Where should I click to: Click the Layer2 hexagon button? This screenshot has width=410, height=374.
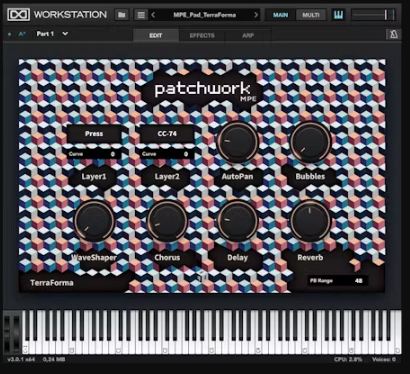click(167, 176)
